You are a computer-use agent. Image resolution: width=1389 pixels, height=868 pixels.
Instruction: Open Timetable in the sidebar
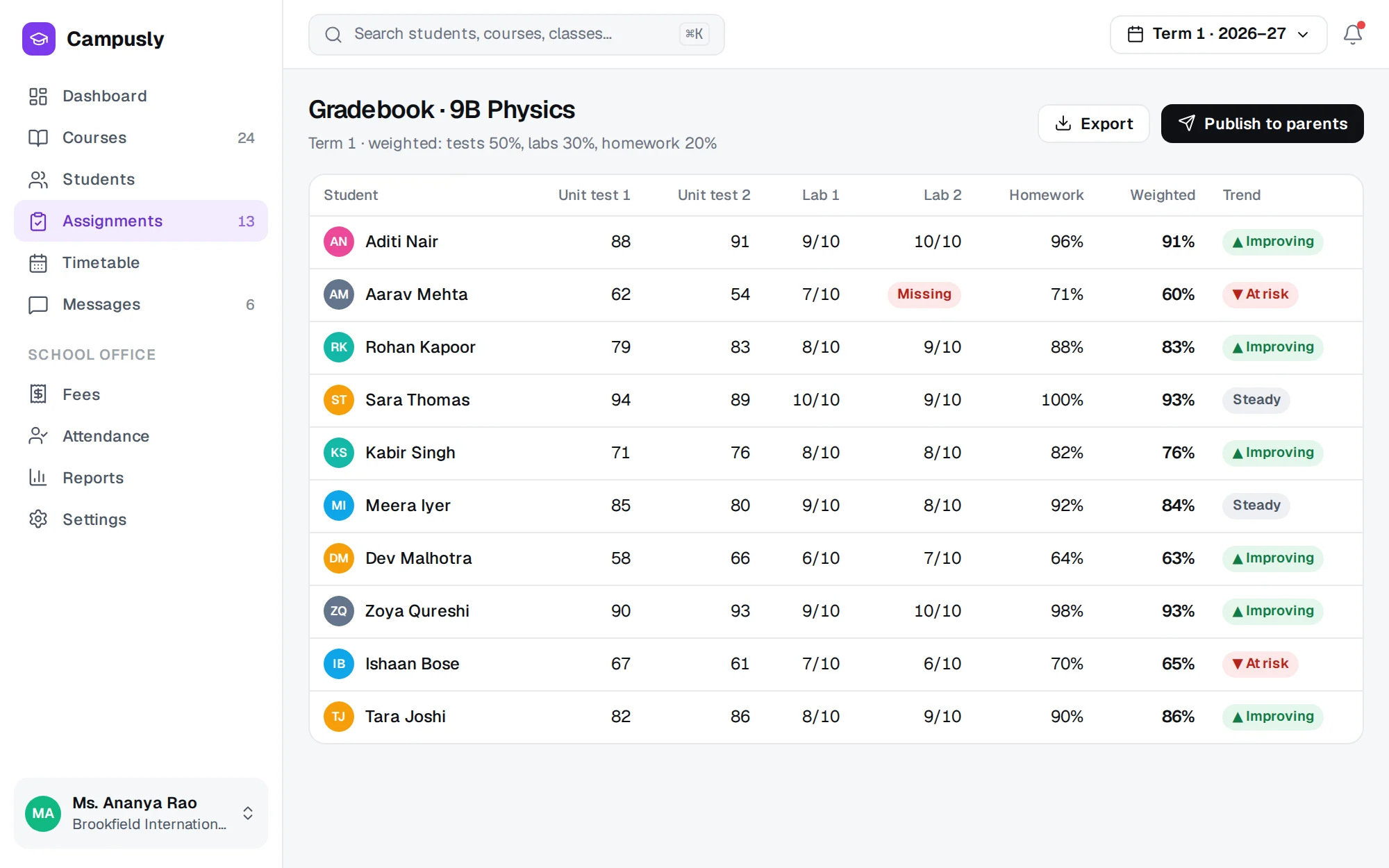pyautogui.click(x=141, y=262)
